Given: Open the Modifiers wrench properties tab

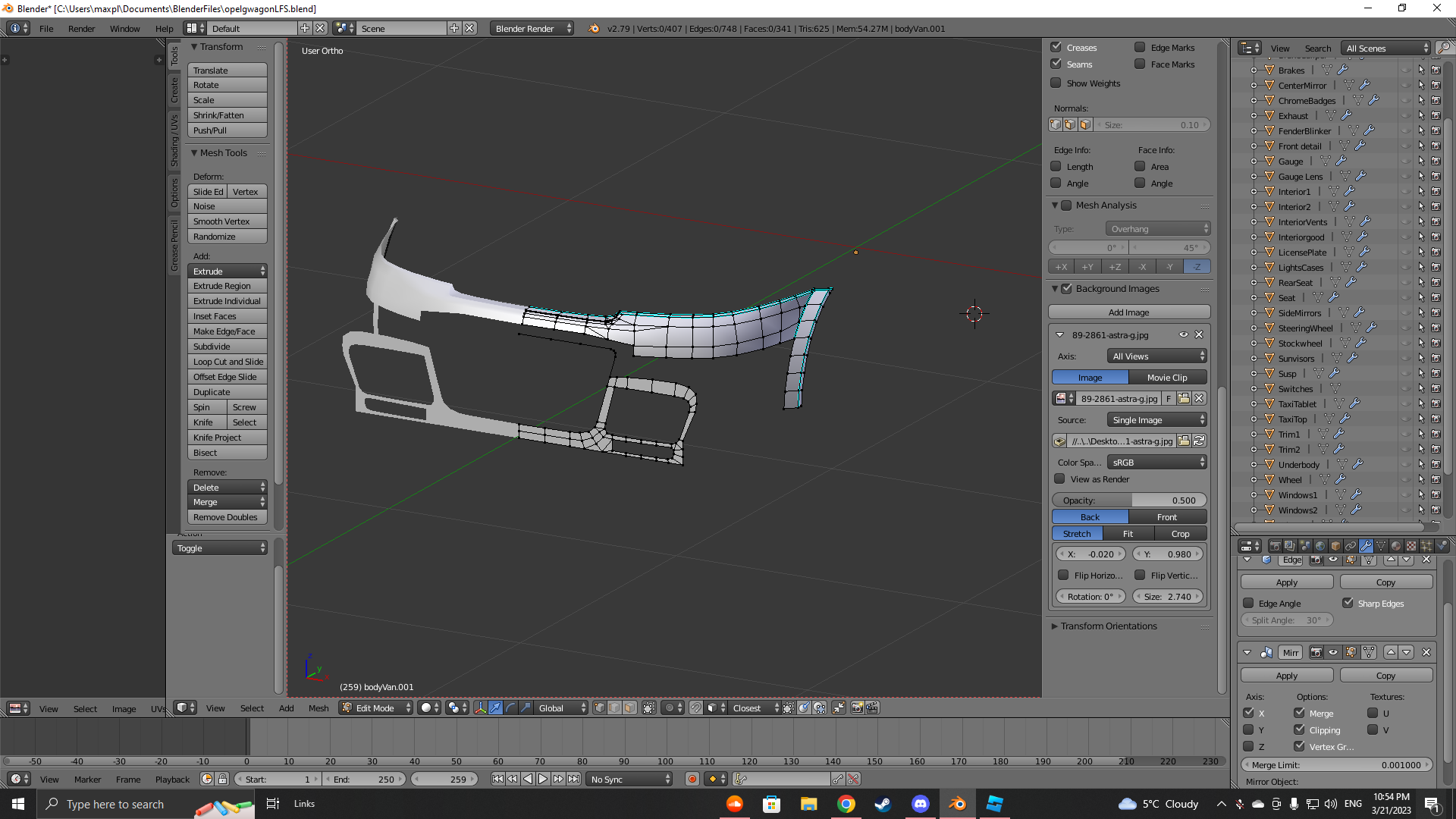Looking at the screenshot, I should pyautogui.click(x=1366, y=546).
